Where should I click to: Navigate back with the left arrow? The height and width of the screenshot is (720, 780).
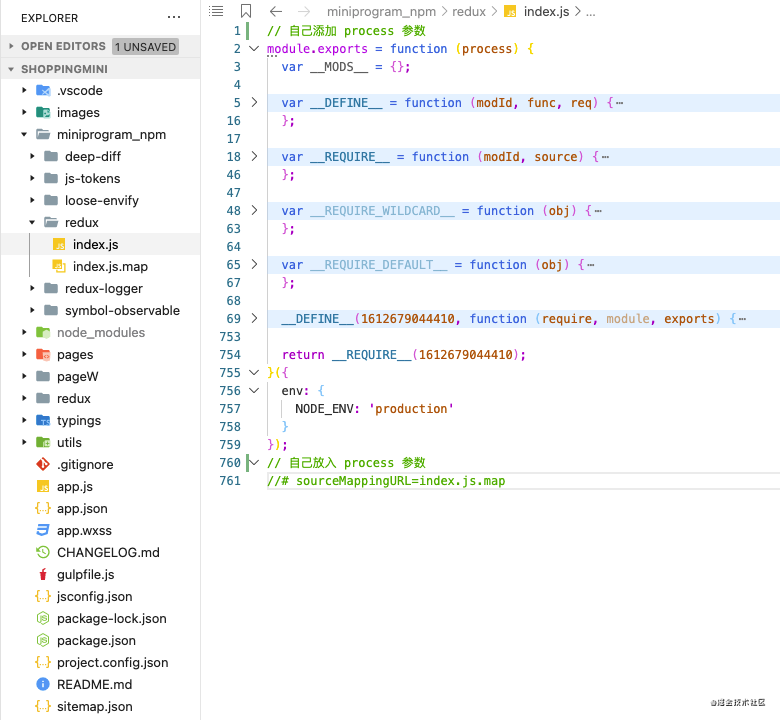coord(276,11)
